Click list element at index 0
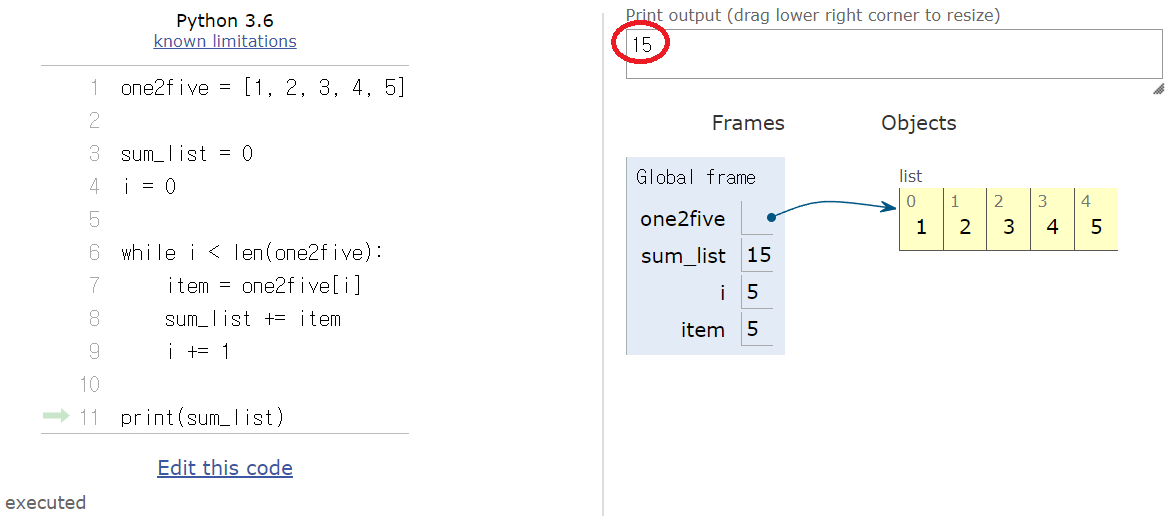The height and width of the screenshot is (516, 1171). pyautogui.click(x=921, y=226)
